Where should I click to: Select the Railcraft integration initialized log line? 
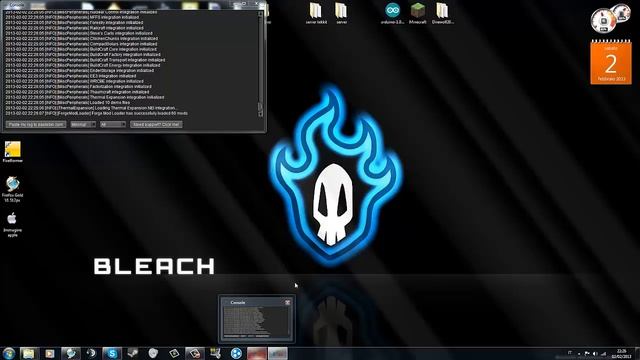(x=74, y=28)
